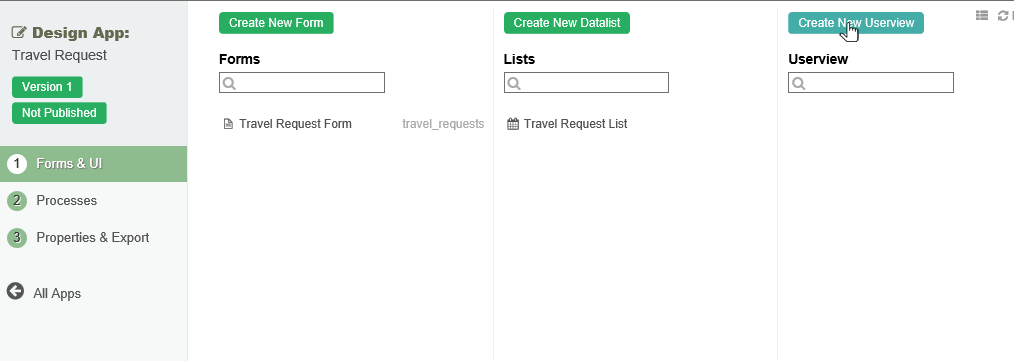Viewport: 1014px width, 361px height.
Task: Toggle the Not Published status badge
Action: coord(59,113)
